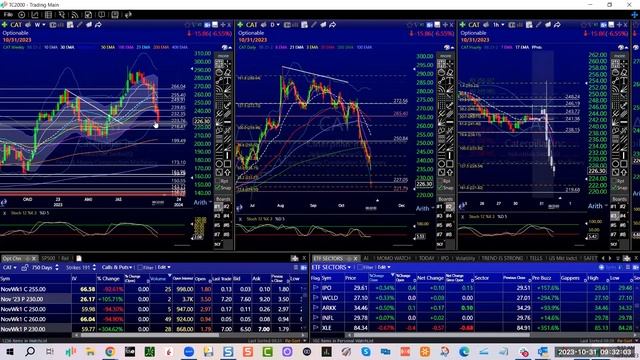Toggle the flag for ARKK row
Viewport: 640px width, 360px height.
(x=315, y=308)
